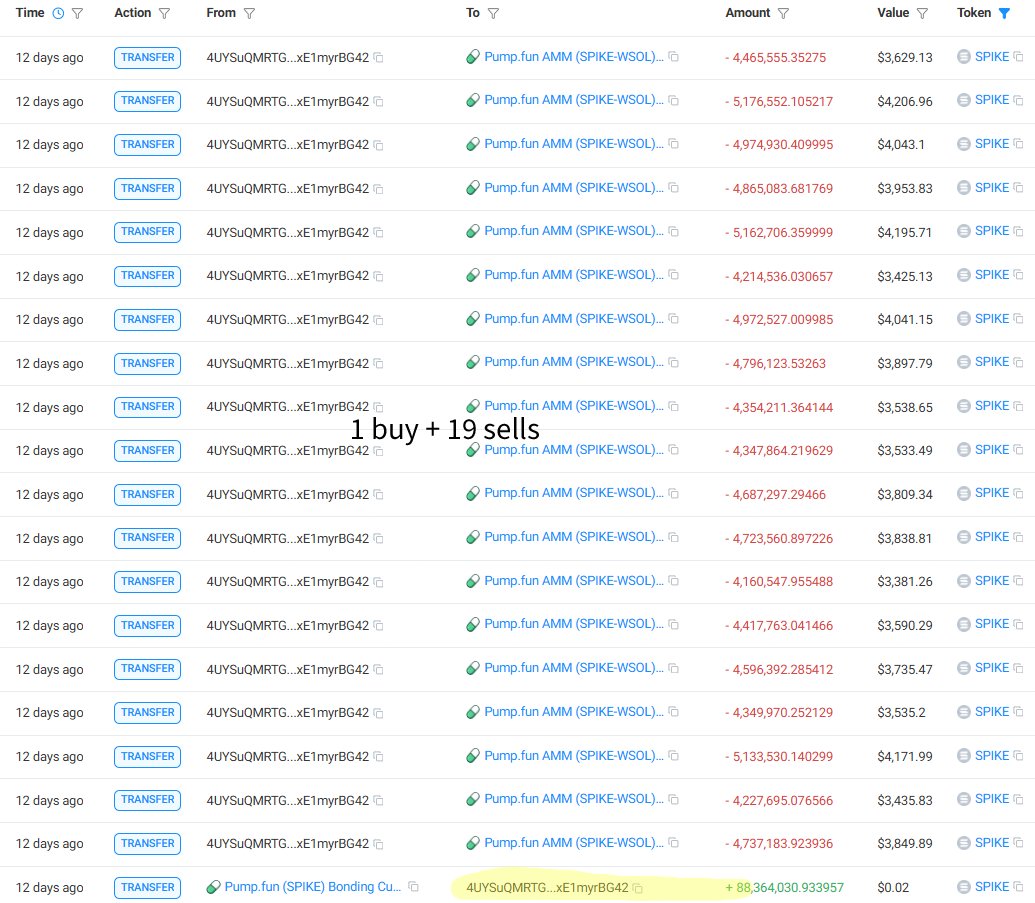Copy To address in the $3,838.81 row

(x=673, y=537)
